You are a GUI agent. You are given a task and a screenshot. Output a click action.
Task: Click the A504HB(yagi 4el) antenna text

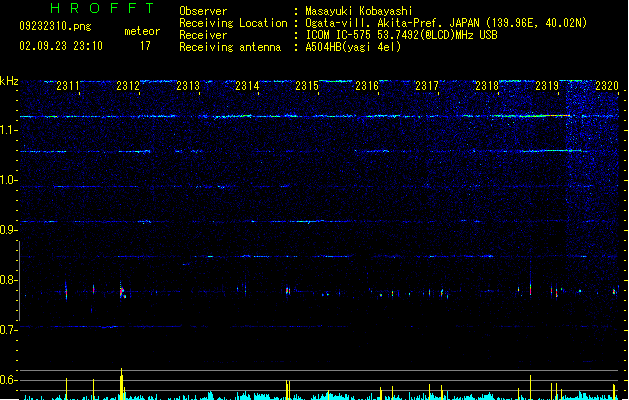(353, 47)
